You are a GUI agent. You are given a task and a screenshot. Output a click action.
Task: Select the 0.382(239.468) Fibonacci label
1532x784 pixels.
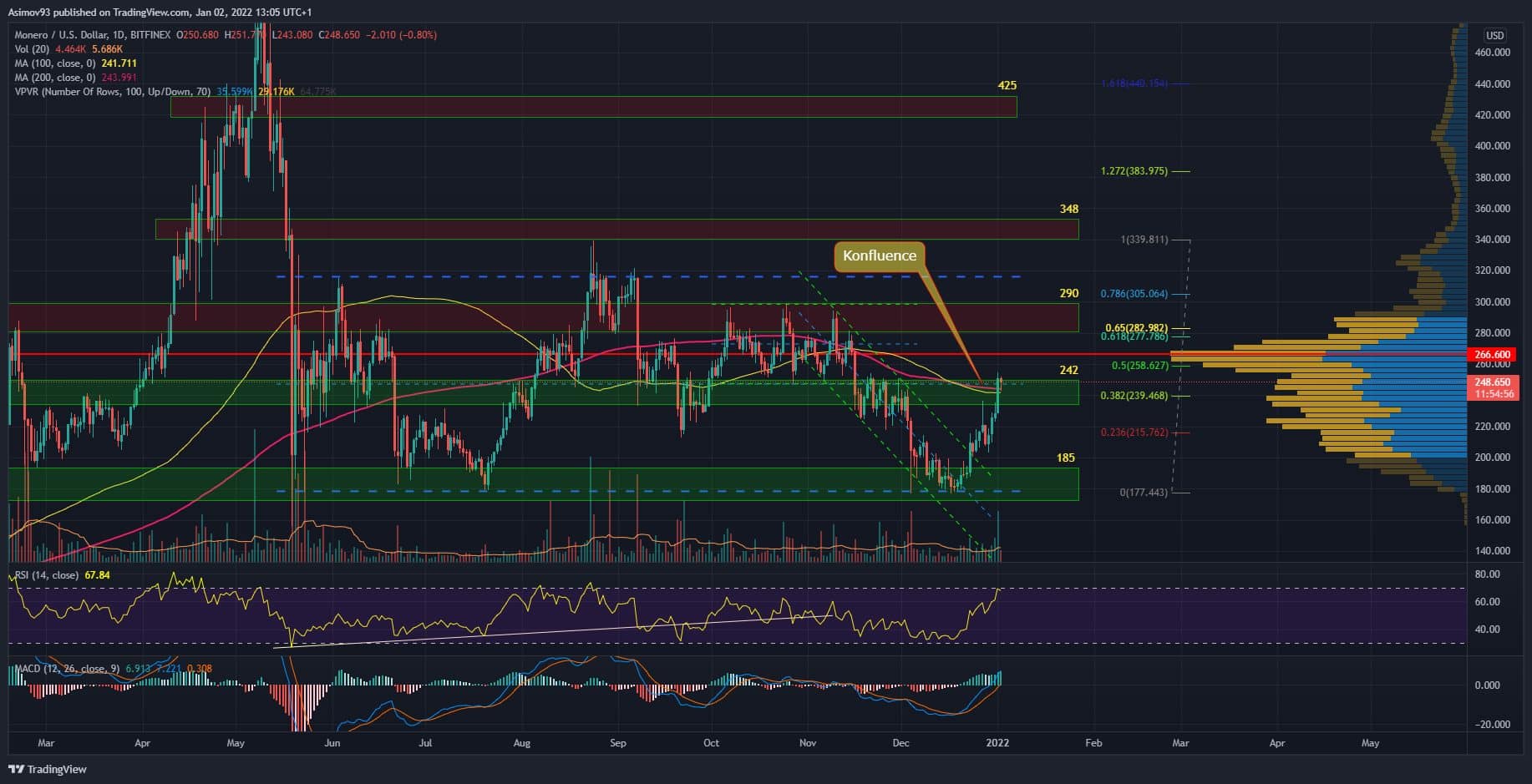(1134, 396)
